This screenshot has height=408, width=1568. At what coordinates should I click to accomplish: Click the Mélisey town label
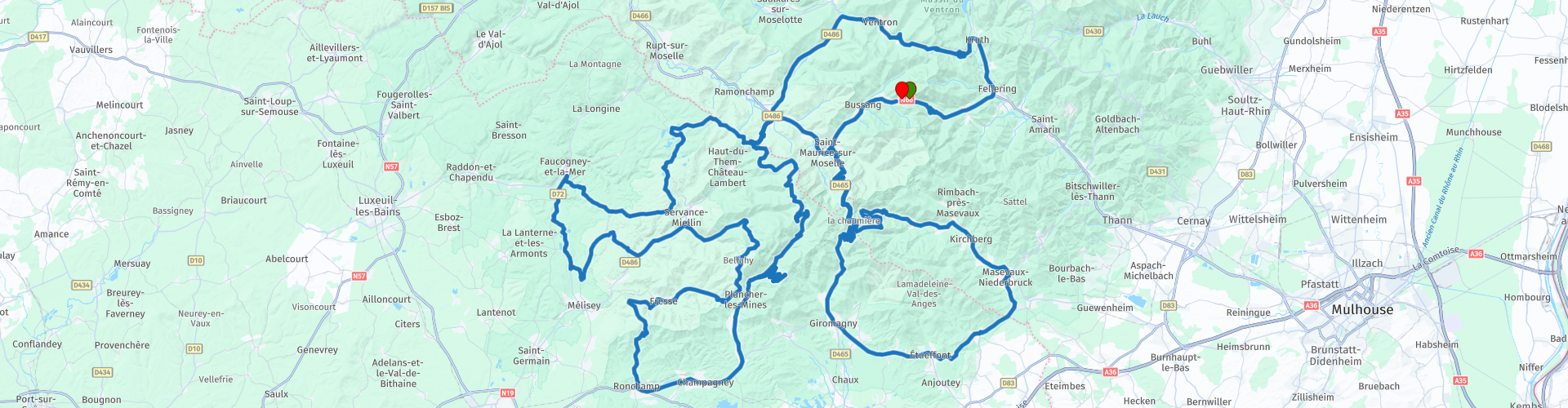[x=584, y=305]
